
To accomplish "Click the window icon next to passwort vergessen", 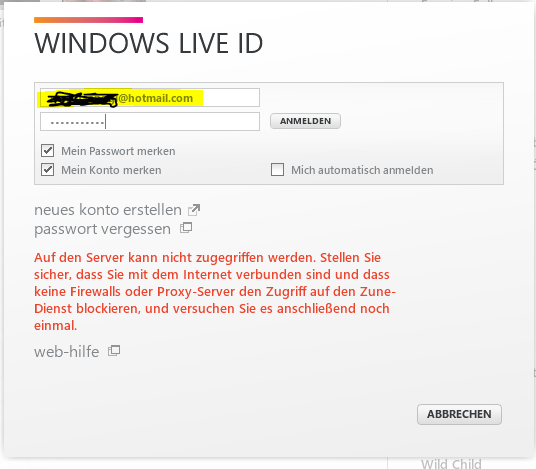I will 186,228.
